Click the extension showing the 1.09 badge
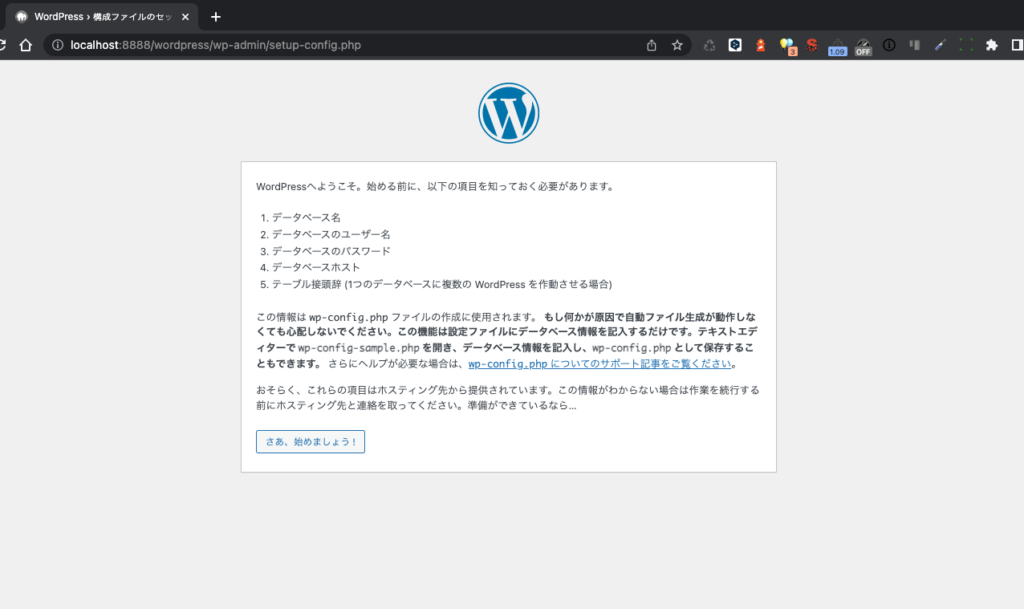 pos(837,45)
